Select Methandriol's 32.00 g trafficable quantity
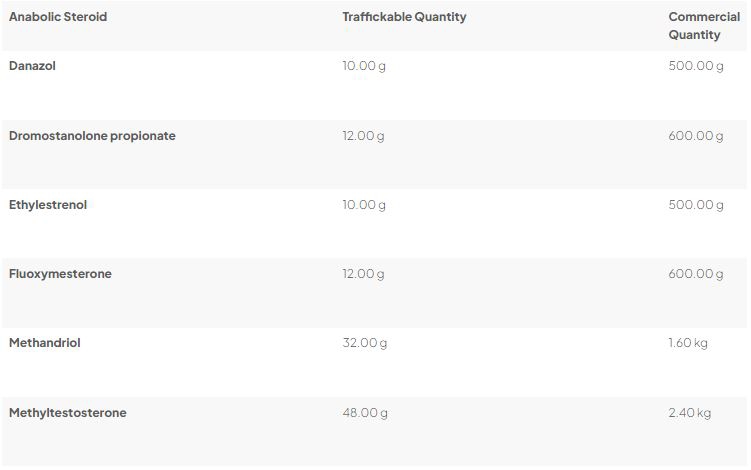 [365, 343]
